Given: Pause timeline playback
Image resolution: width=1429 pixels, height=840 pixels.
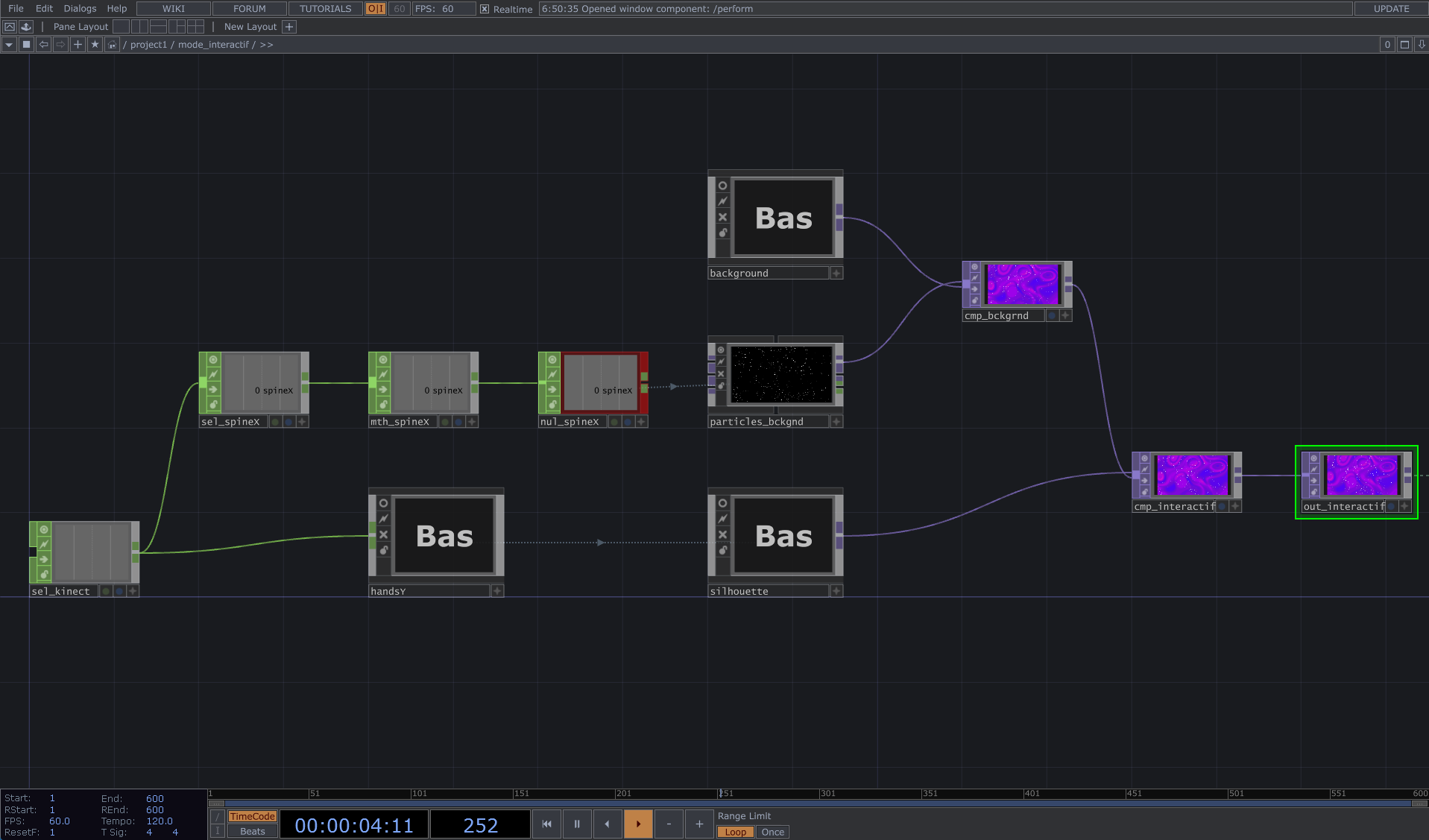Looking at the screenshot, I should point(576,824).
